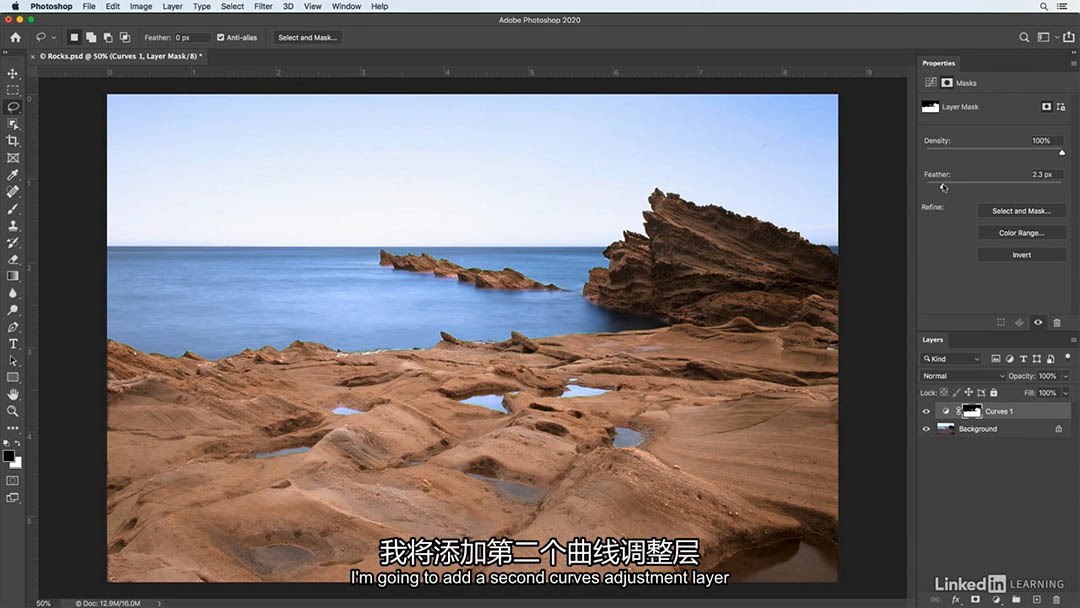This screenshot has width=1080, height=608.
Task: Hide the Background layer
Action: point(926,429)
